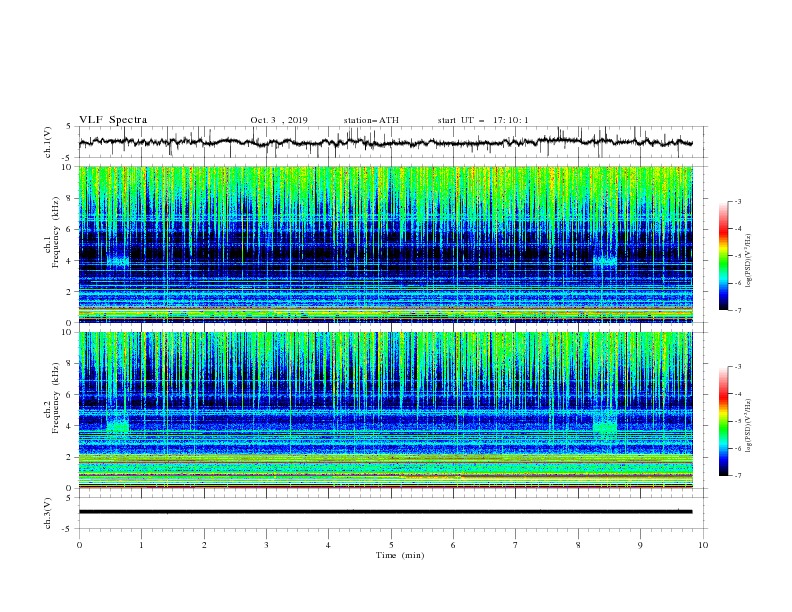Click the "ch.1(V)" waveform axis label
This screenshot has height=612, width=792.
48,142
